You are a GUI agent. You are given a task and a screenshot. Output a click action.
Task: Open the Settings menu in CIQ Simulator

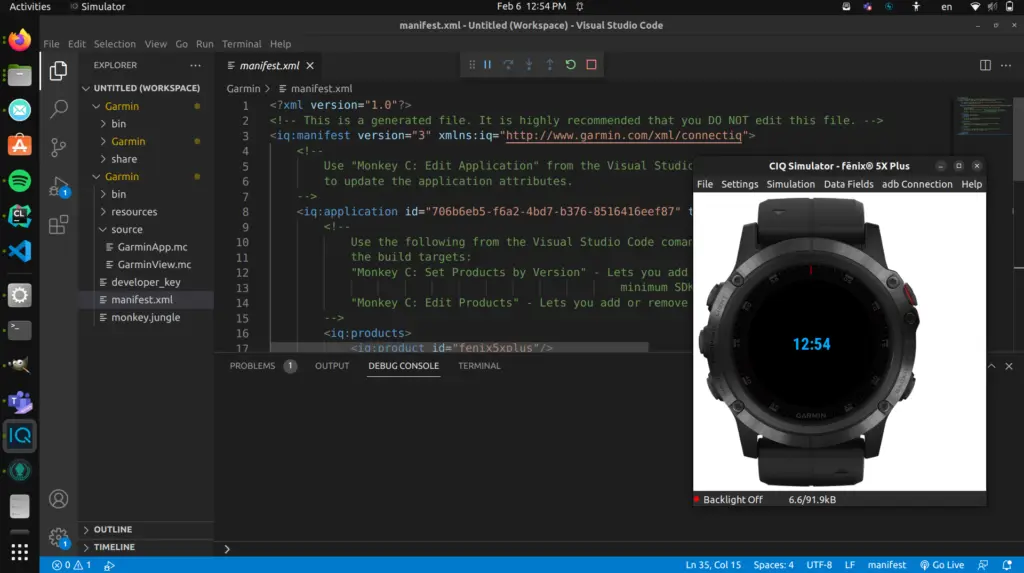739,184
